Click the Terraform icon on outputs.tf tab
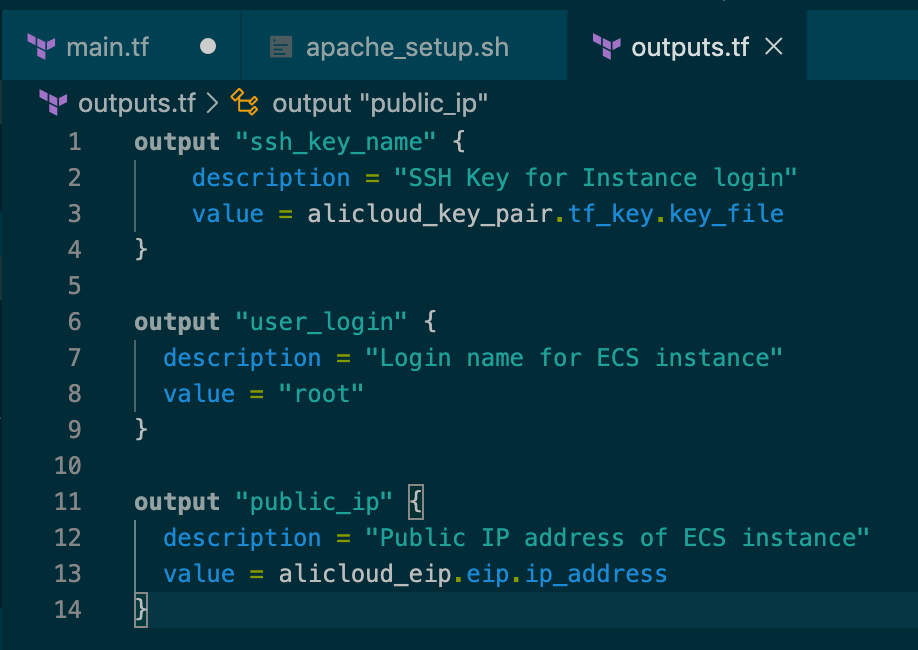The width and height of the screenshot is (918, 650). (606, 47)
